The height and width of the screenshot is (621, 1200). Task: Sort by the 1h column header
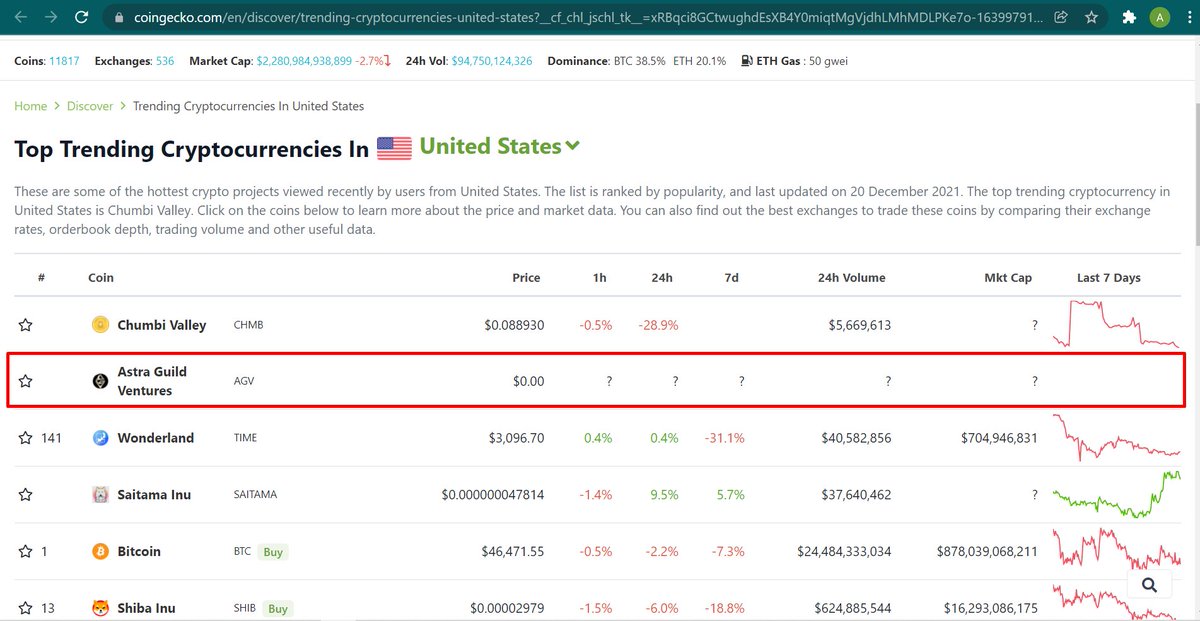(599, 278)
